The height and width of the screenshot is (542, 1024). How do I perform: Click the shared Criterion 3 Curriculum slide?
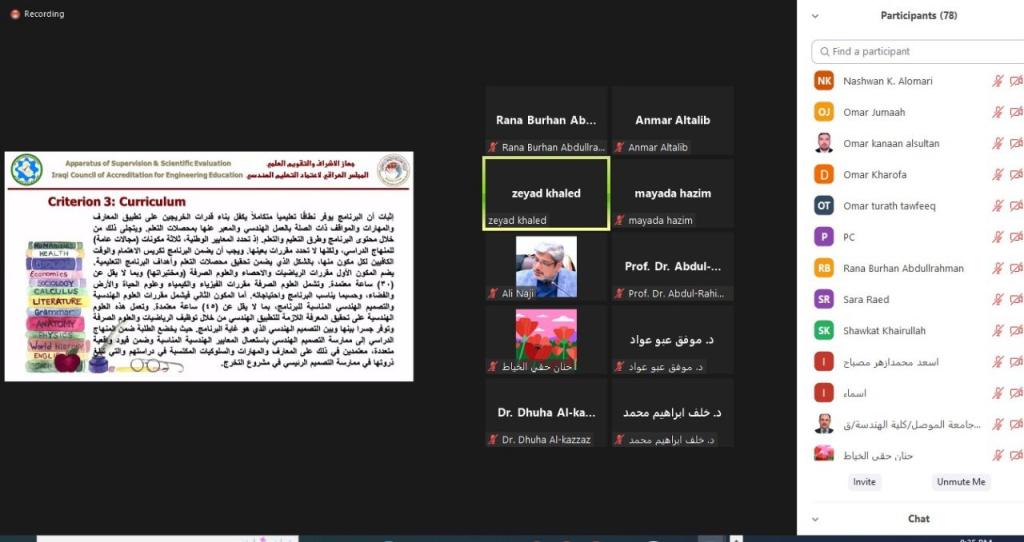click(208, 266)
